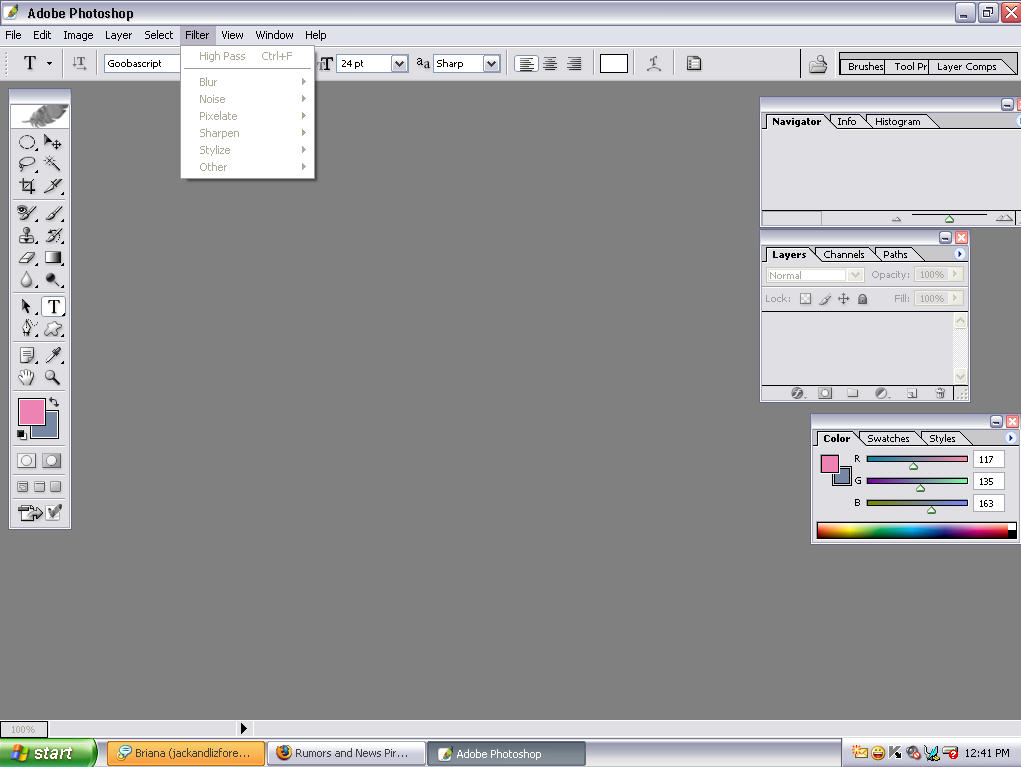1021x767 pixels.
Task: Pick the Notes tool
Action: (x=27, y=355)
